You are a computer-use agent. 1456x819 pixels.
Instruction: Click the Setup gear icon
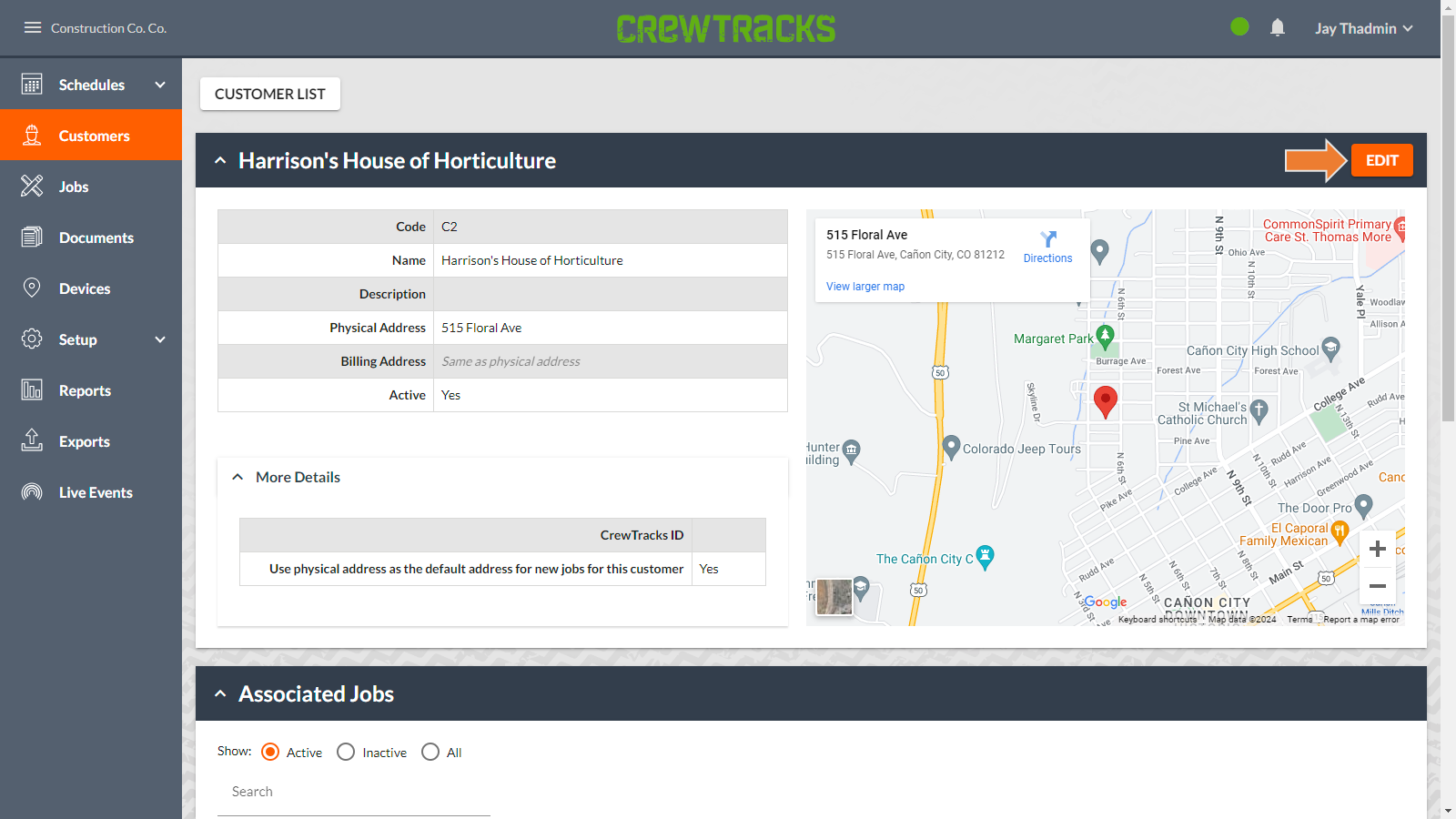[32, 339]
